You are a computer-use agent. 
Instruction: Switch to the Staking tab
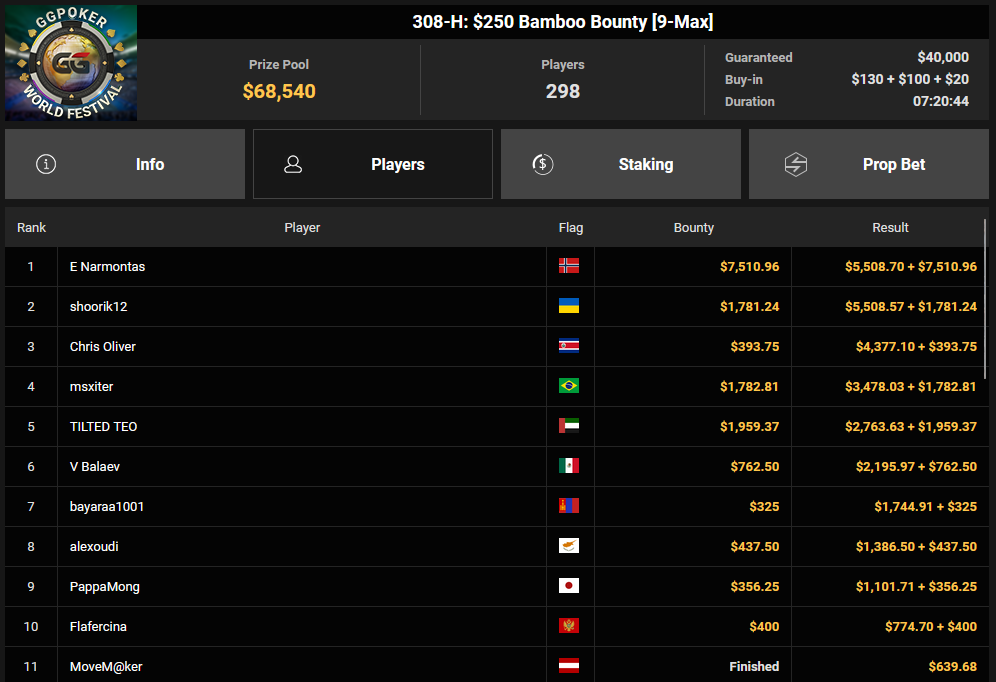621,164
